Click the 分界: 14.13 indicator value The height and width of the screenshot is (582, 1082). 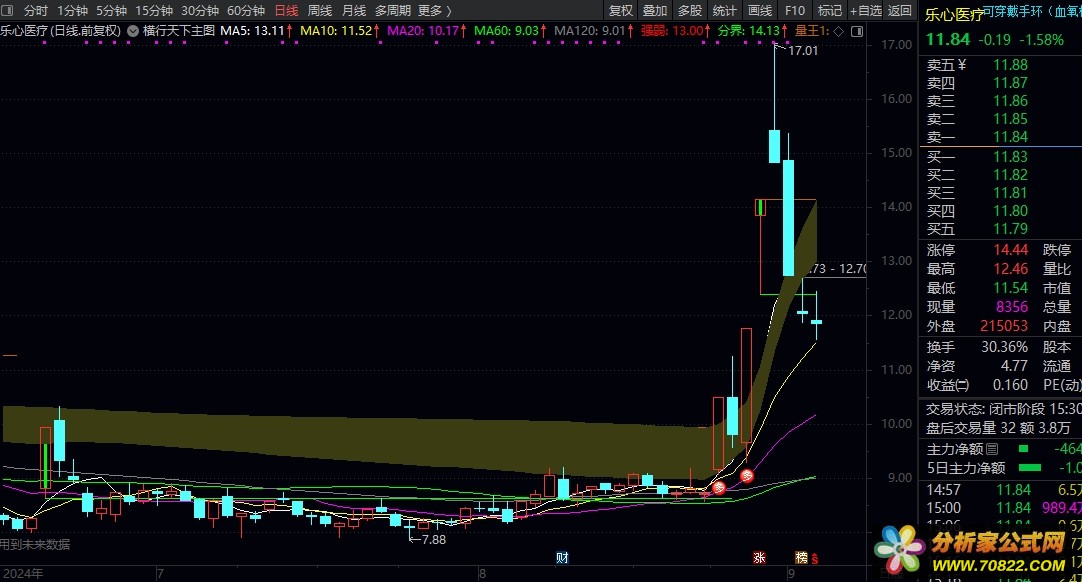(748, 31)
